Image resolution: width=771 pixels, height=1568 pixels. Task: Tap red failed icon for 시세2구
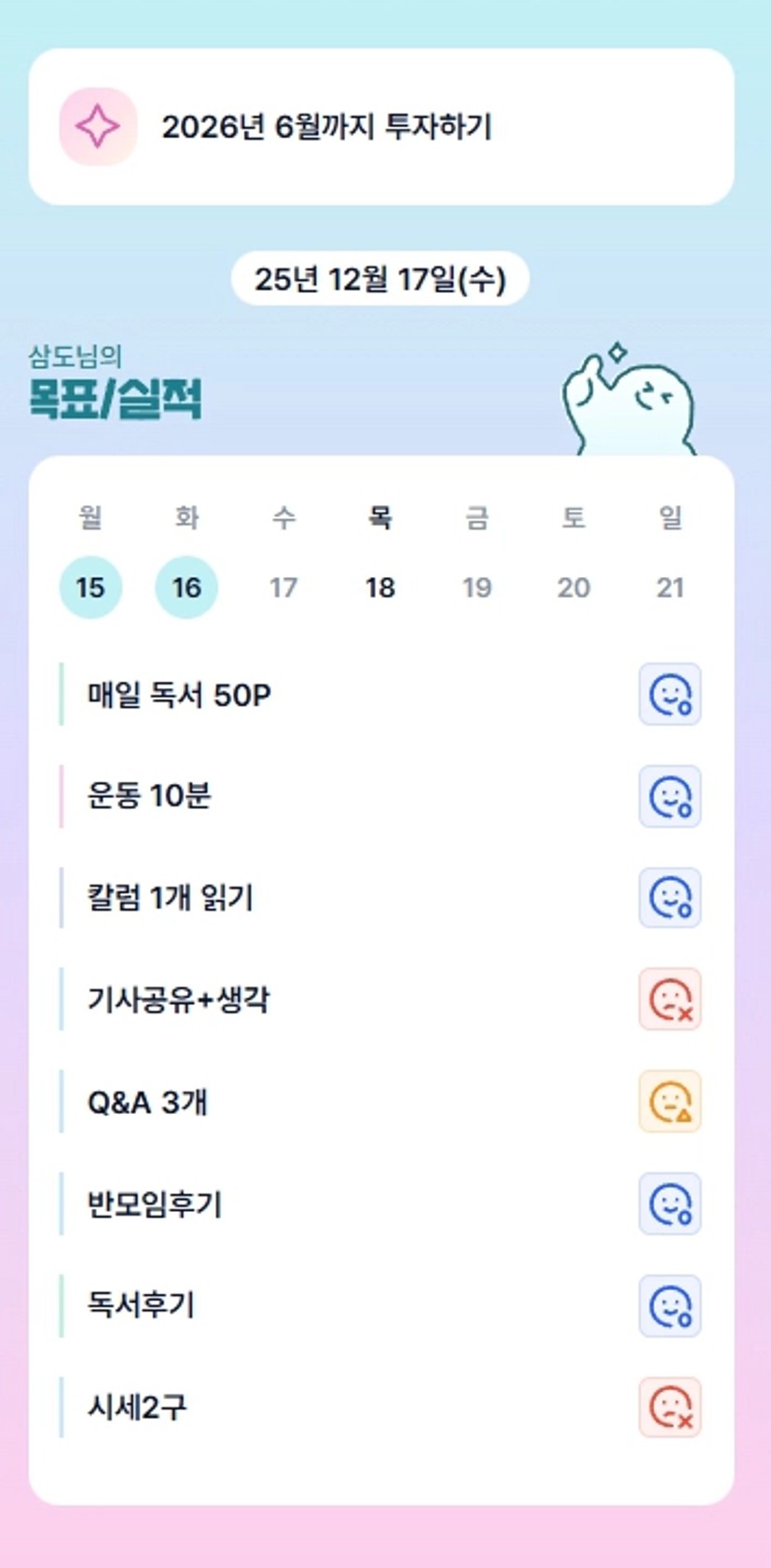[669, 1407]
